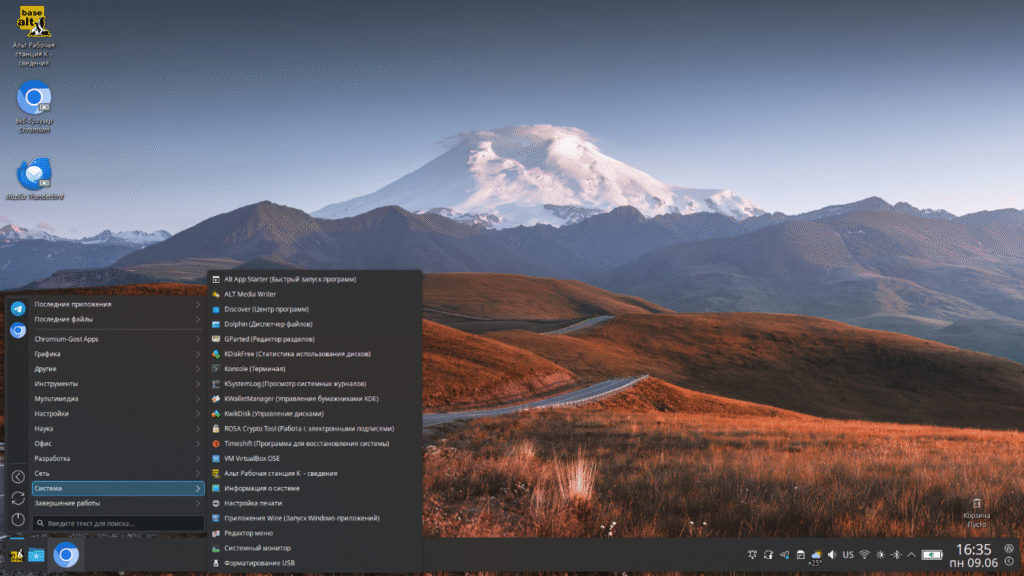1024x576 pixels.
Task: Expand the Последние приложения submenu
Action: point(117,304)
